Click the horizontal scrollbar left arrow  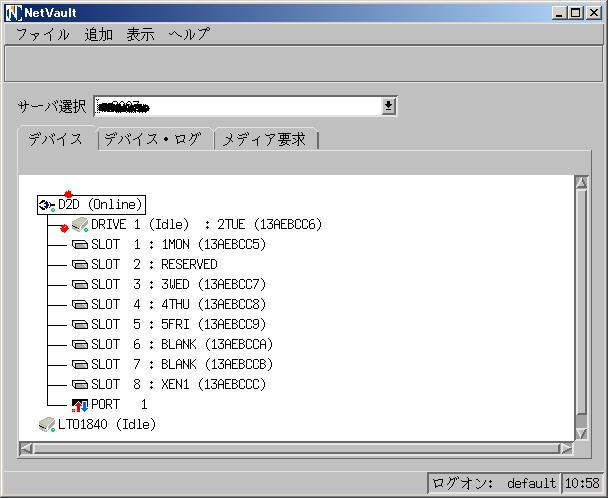[x=26, y=449]
